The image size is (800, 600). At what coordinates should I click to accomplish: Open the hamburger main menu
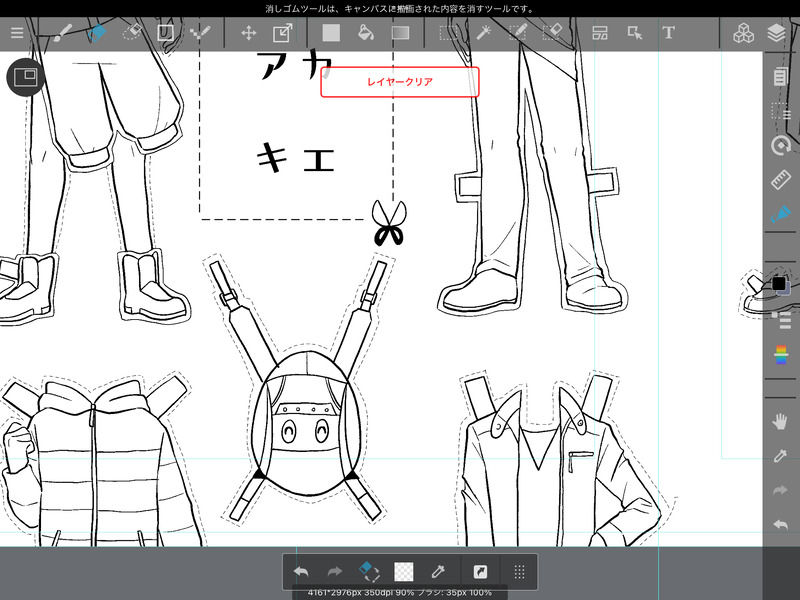click(x=17, y=33)
